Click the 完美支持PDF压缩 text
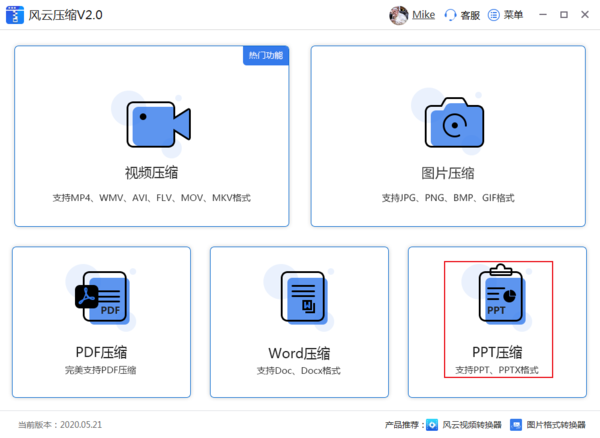 click(101, 370)
